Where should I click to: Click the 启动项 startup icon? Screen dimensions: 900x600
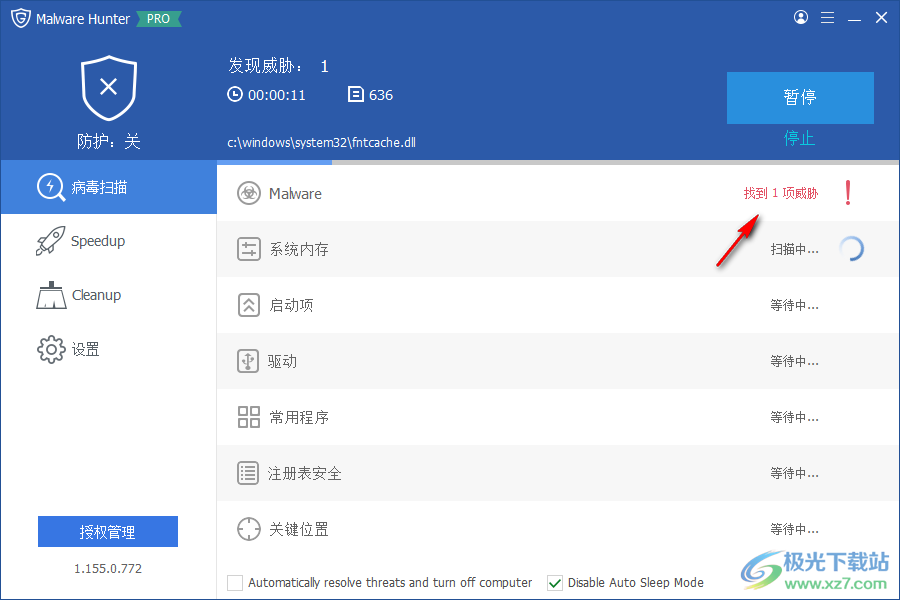249,305
